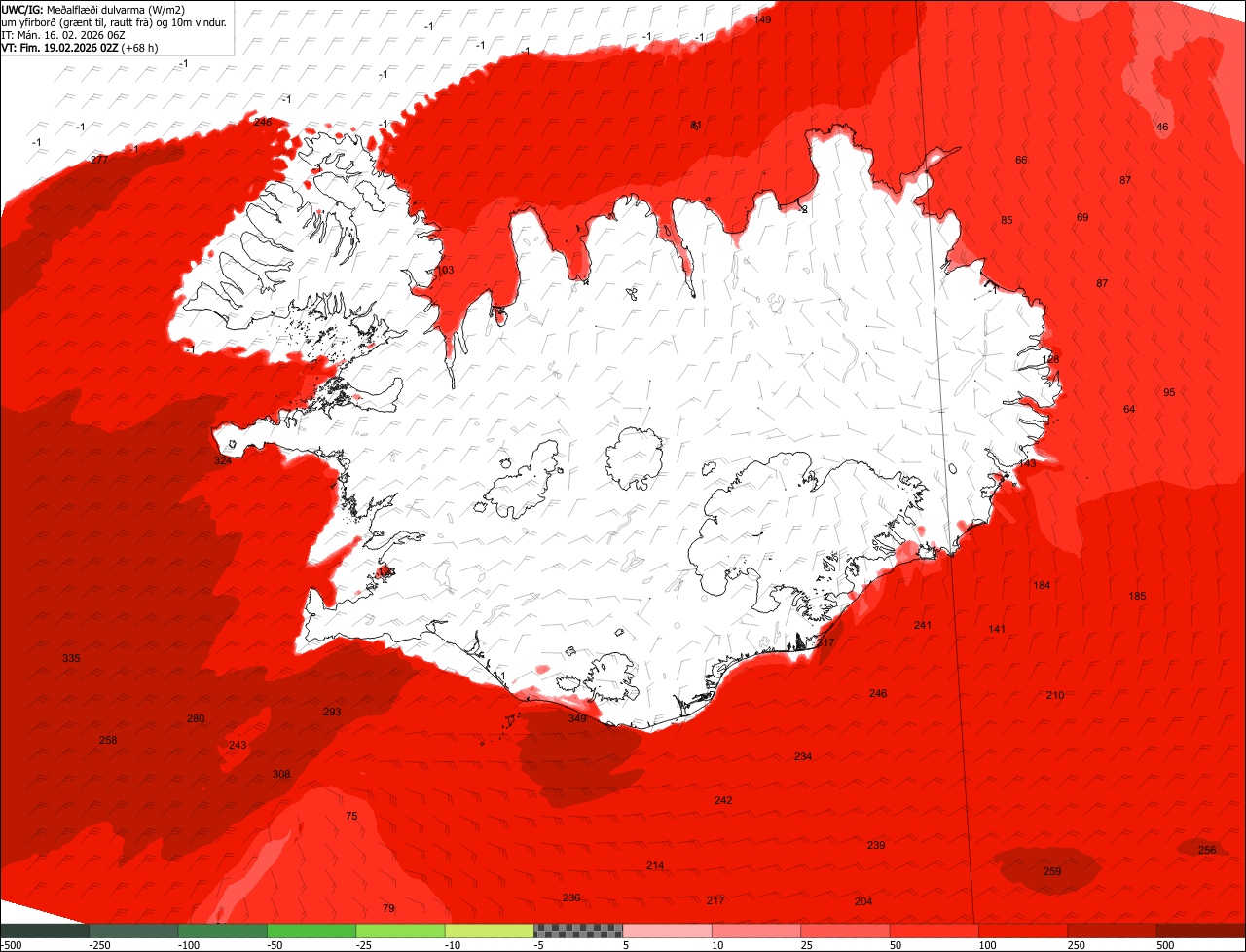Click the '-250' legend scale label
This screenshot has width=1246, height=952.
99,945
